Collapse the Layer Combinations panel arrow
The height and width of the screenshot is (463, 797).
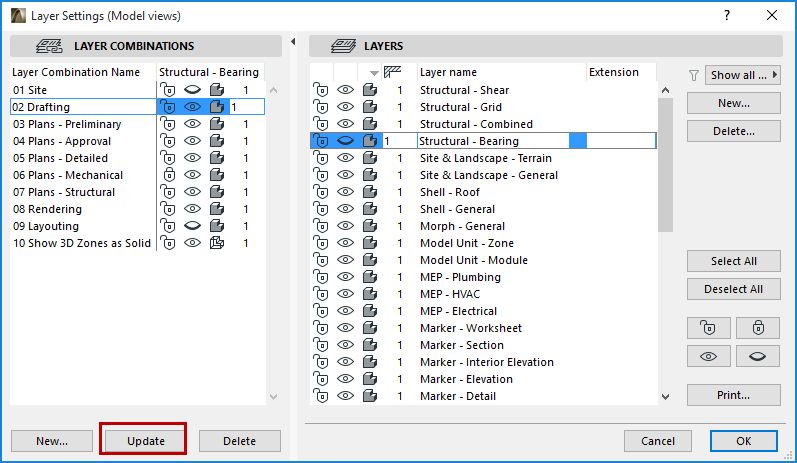[x=293, y=42]
